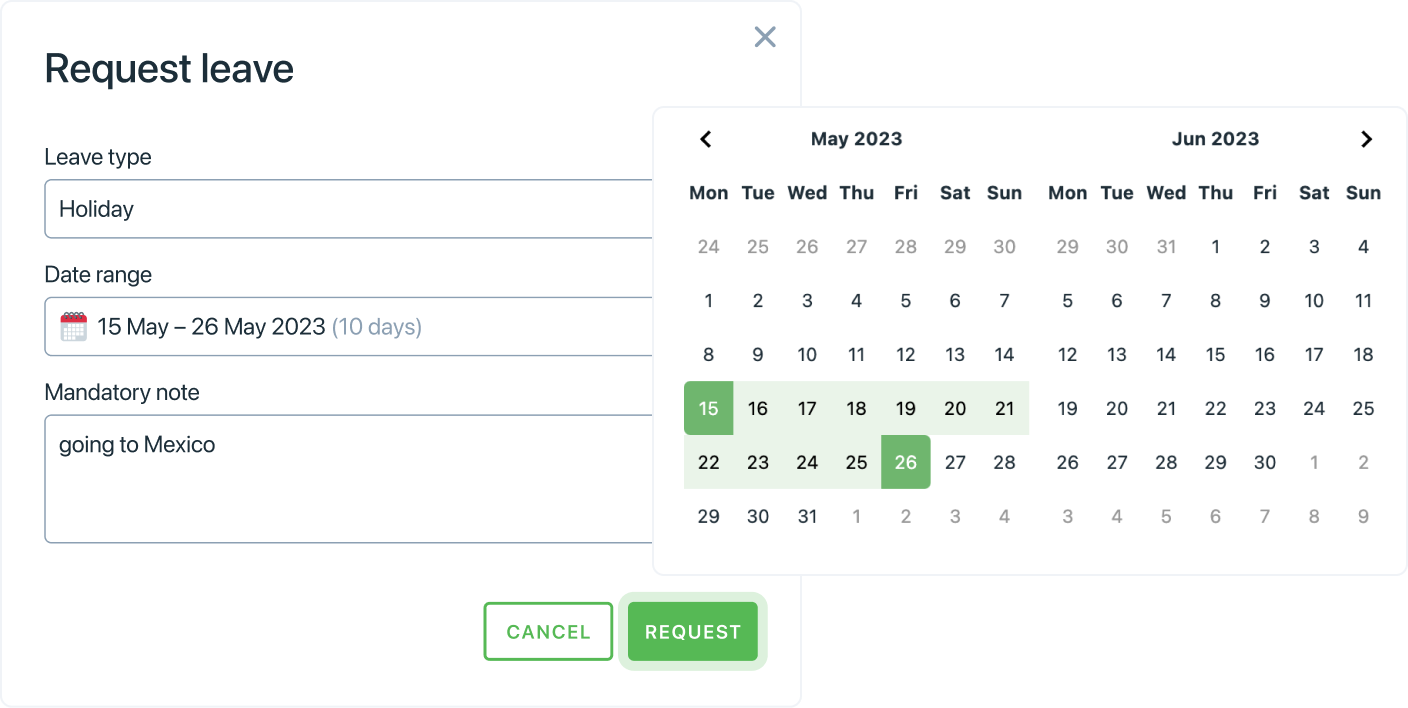Click the calendar icon in Date range
1408x708 pixels.
point(74,327)
